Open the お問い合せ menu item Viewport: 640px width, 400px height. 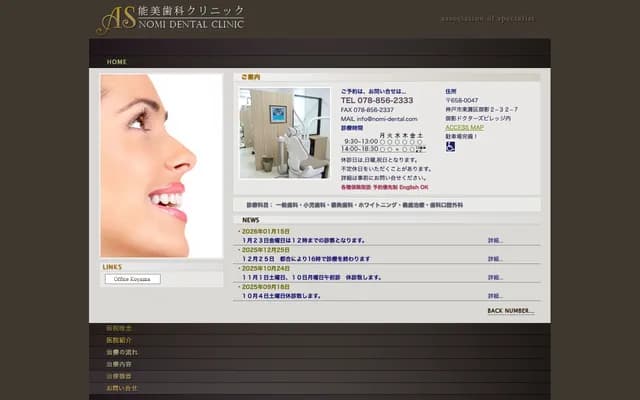tap(122, 388)
